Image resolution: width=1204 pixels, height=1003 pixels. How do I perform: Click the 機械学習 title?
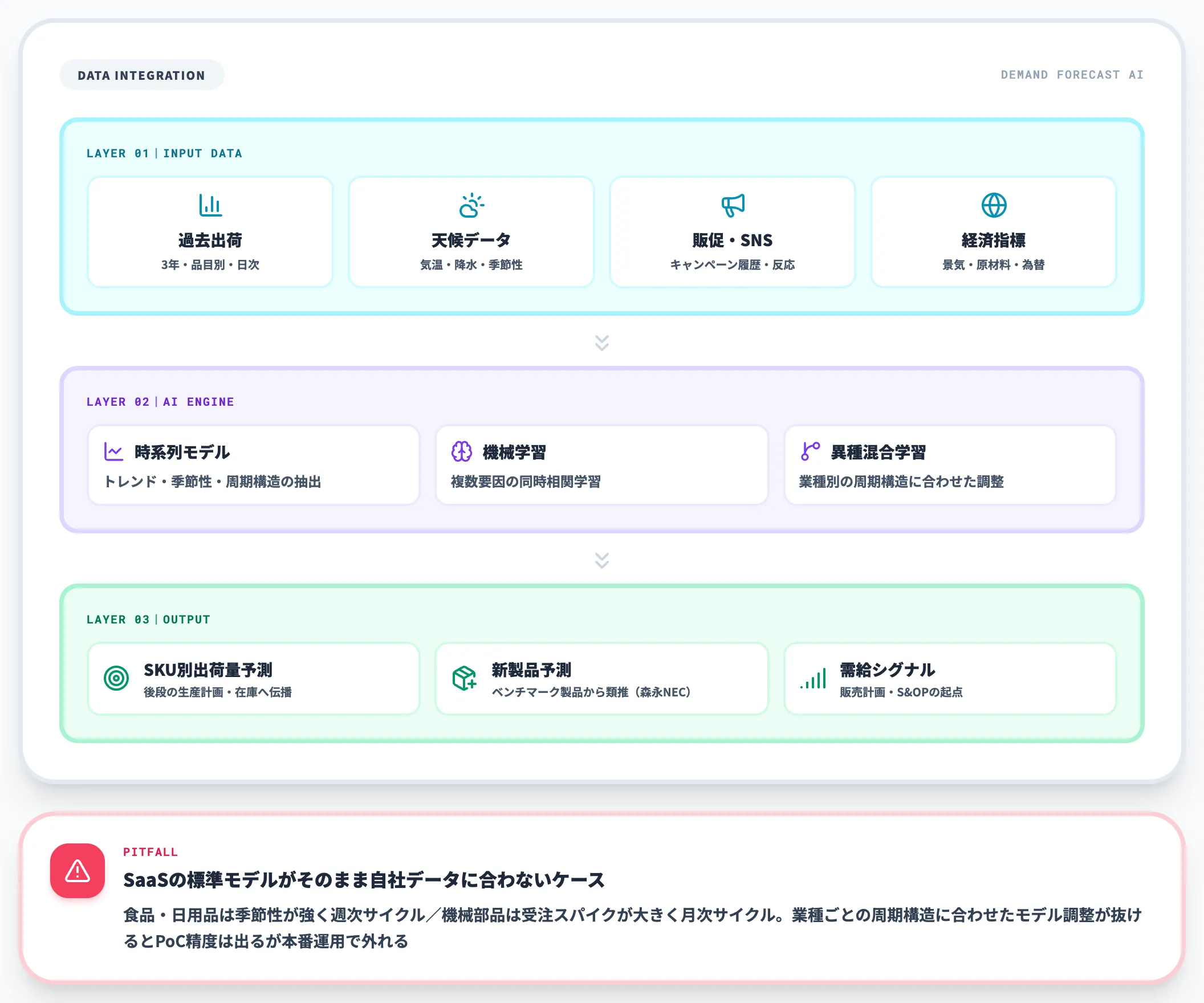coord(514,452)
